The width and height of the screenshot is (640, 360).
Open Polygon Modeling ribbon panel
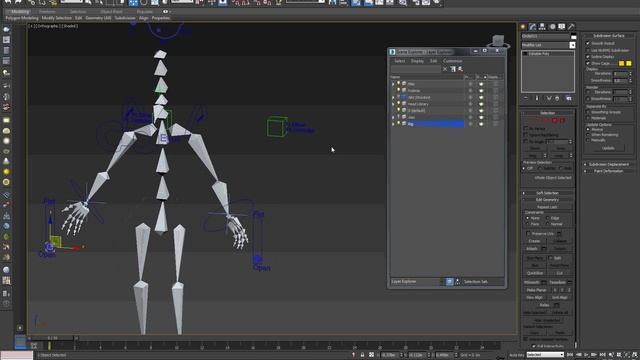tap(22, 18)
